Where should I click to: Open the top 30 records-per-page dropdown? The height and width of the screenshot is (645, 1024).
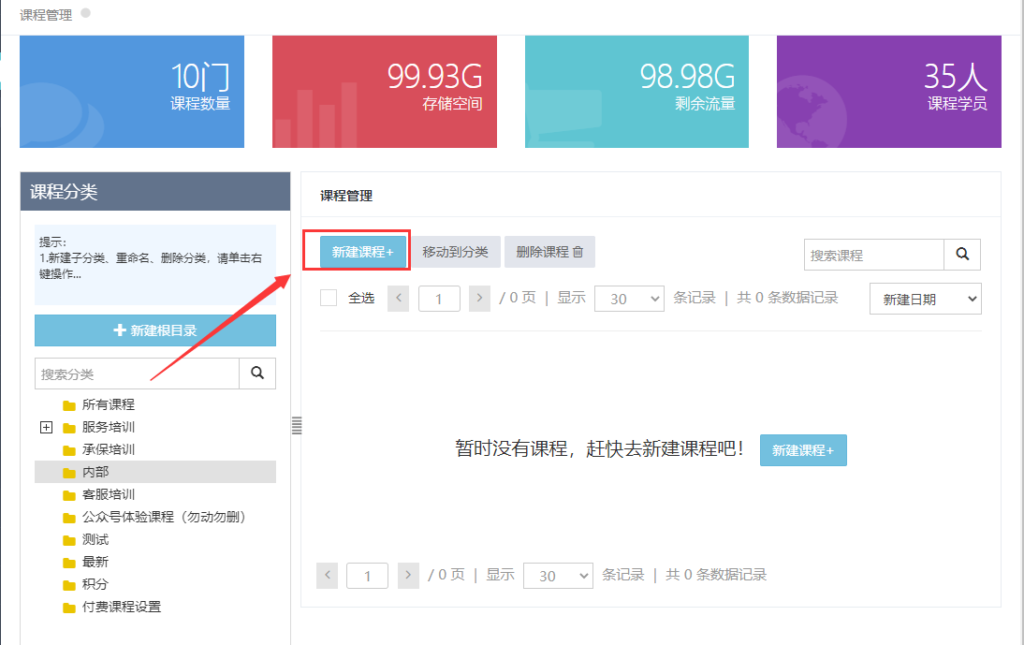point(630,299)
